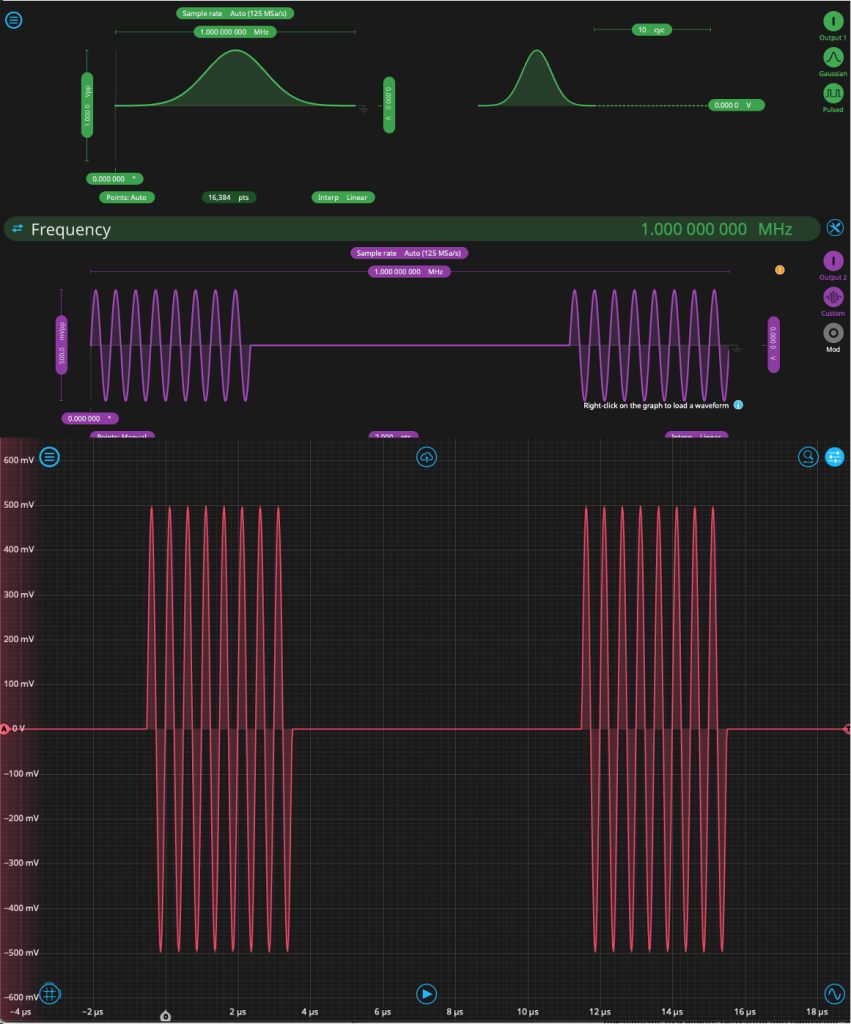Edit the green 0.000 000 ° phase field
This screenshot has width=851, height=1024.
114,179
